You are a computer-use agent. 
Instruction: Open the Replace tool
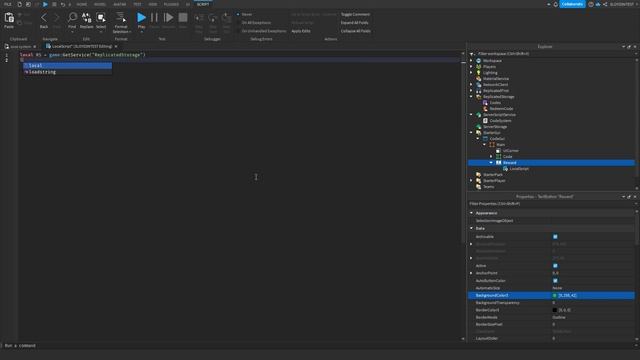tap(87, 17)
